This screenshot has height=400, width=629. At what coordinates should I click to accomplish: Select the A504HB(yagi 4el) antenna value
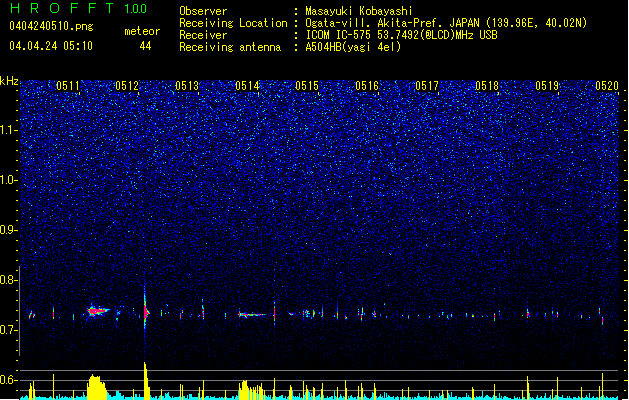(353, 47)
